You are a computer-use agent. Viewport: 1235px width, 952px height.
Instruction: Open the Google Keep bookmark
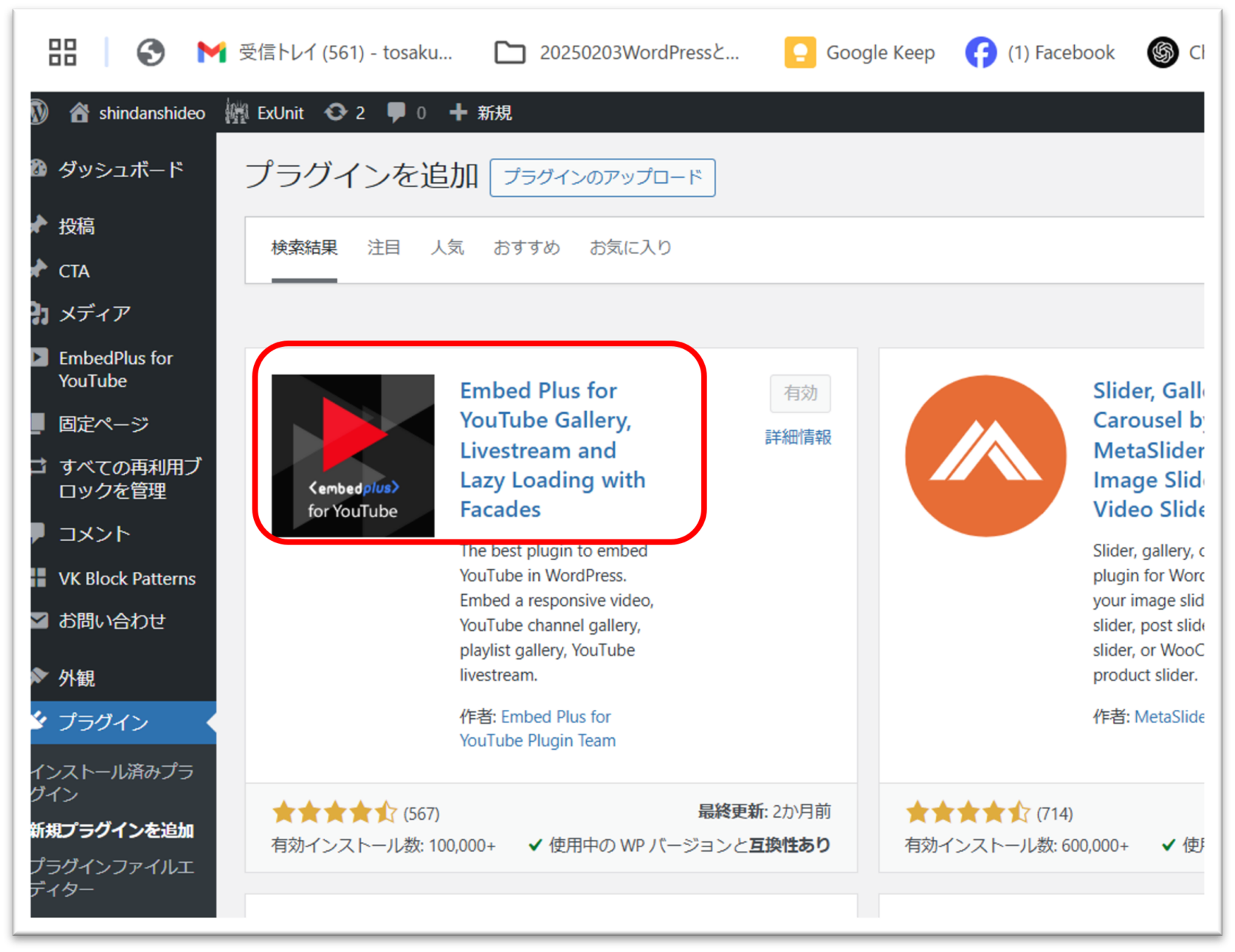[860, 52]
